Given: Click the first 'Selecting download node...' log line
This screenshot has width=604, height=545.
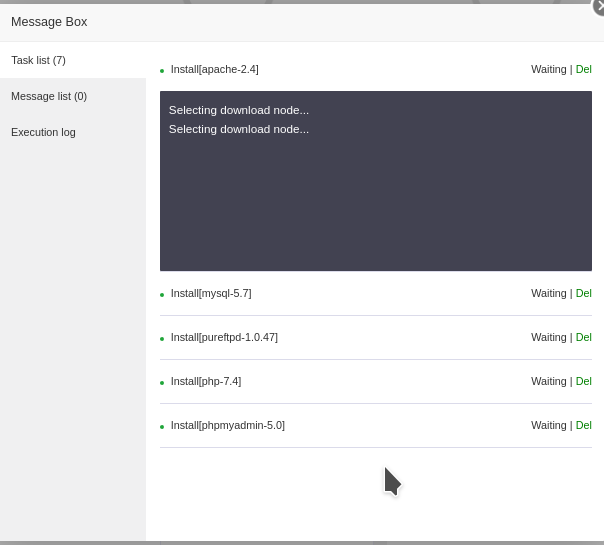Looking at the screenshot, I should [239, 110].
